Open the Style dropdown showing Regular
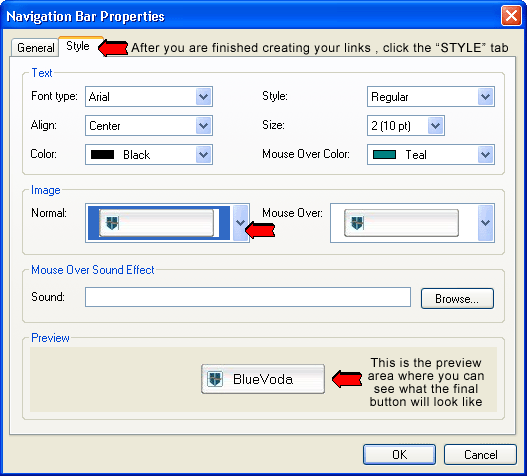527x476 pixels. pos(485,97)
